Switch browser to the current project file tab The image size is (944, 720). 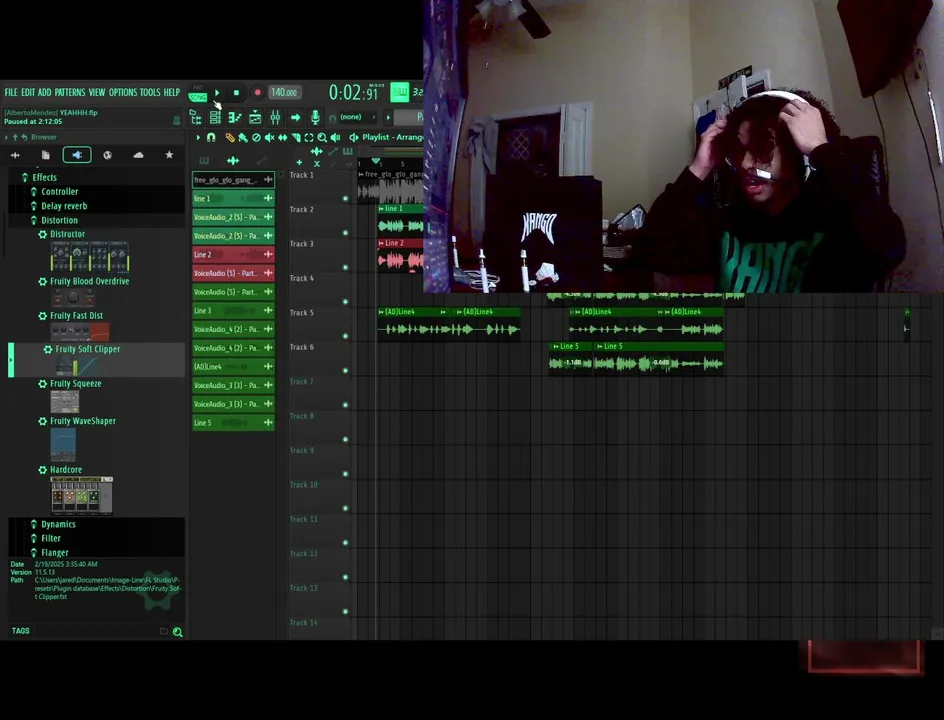(46, 155)
